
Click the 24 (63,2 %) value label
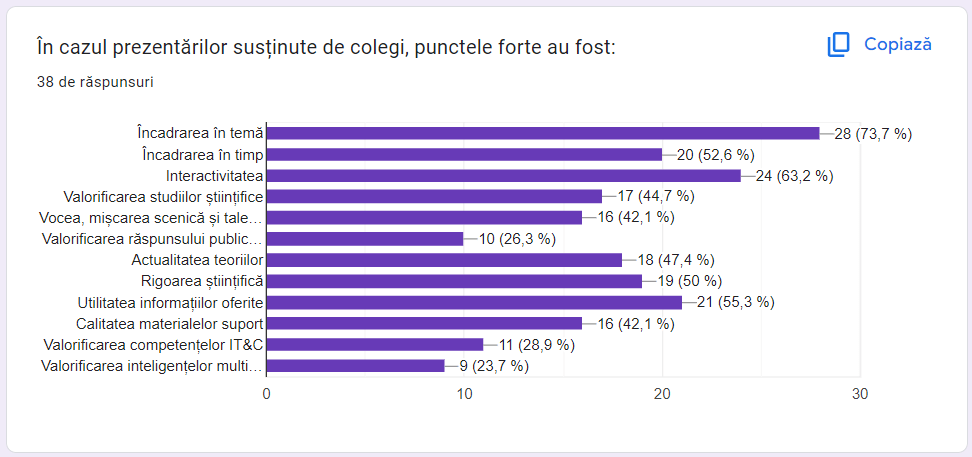794,175
